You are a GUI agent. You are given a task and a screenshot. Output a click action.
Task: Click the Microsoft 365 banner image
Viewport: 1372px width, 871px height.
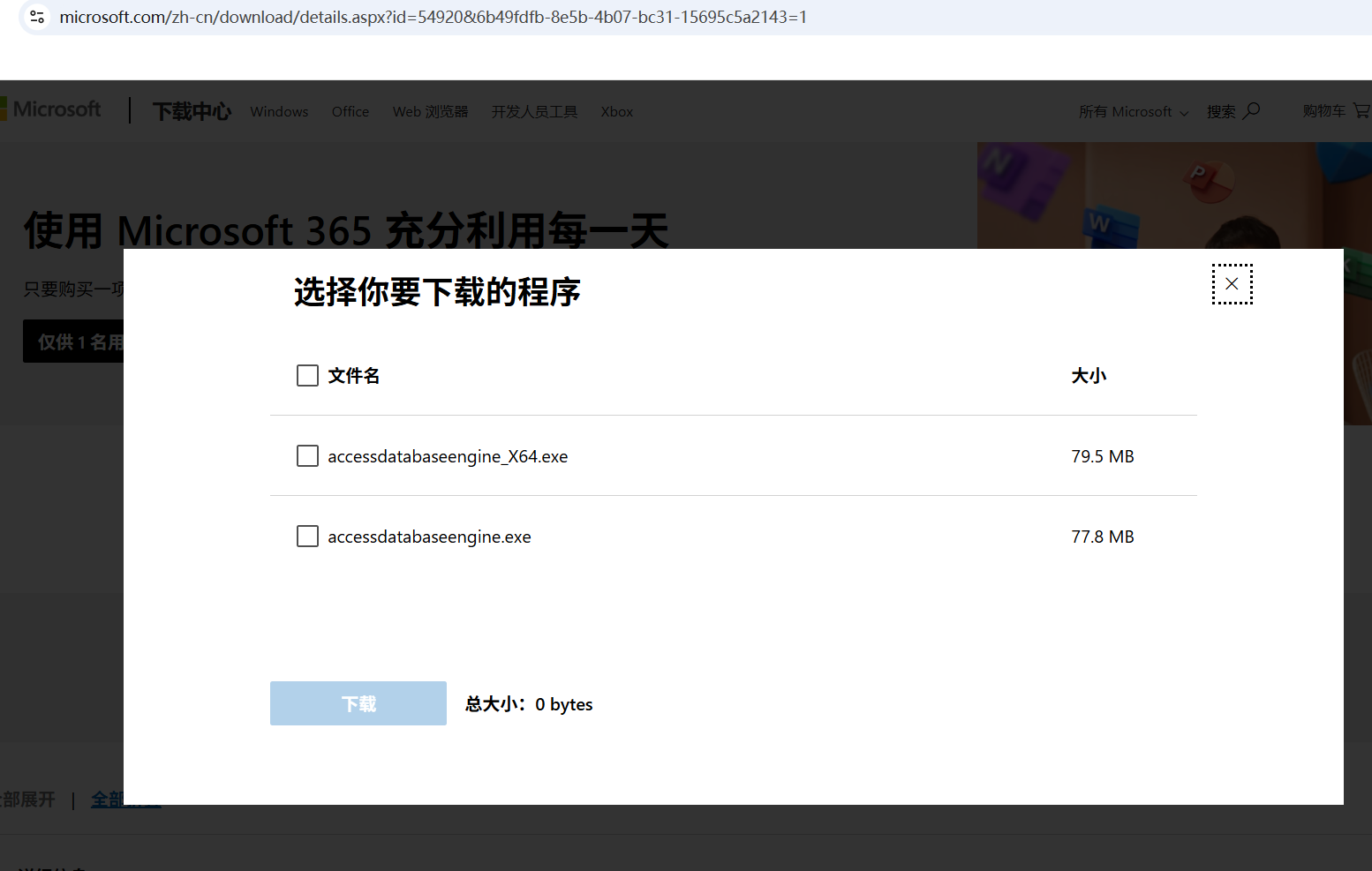(x=1174, y=196)
